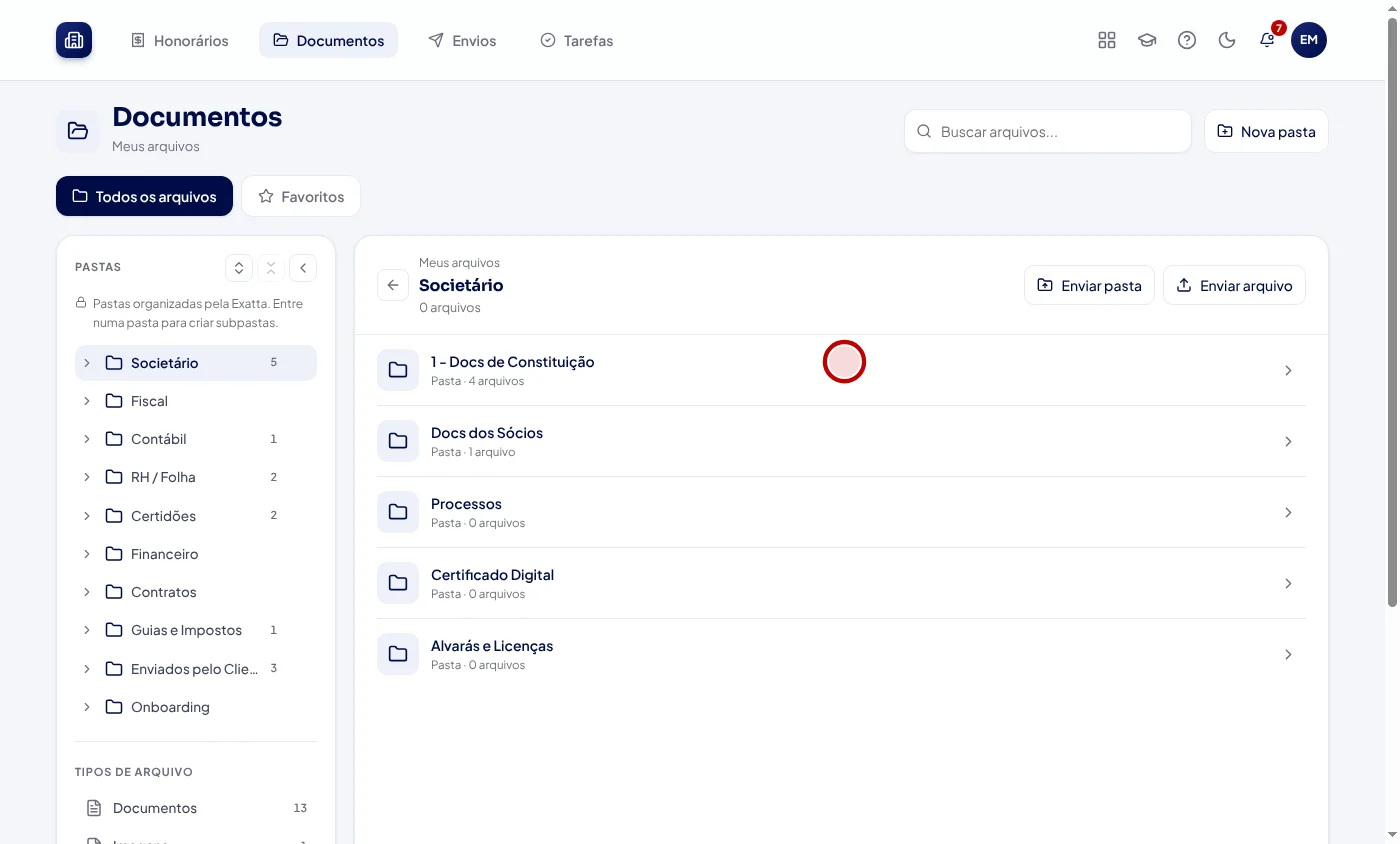Toggle dark mode moon icon
The image size is (1400, 844).
pos(1227,40)
